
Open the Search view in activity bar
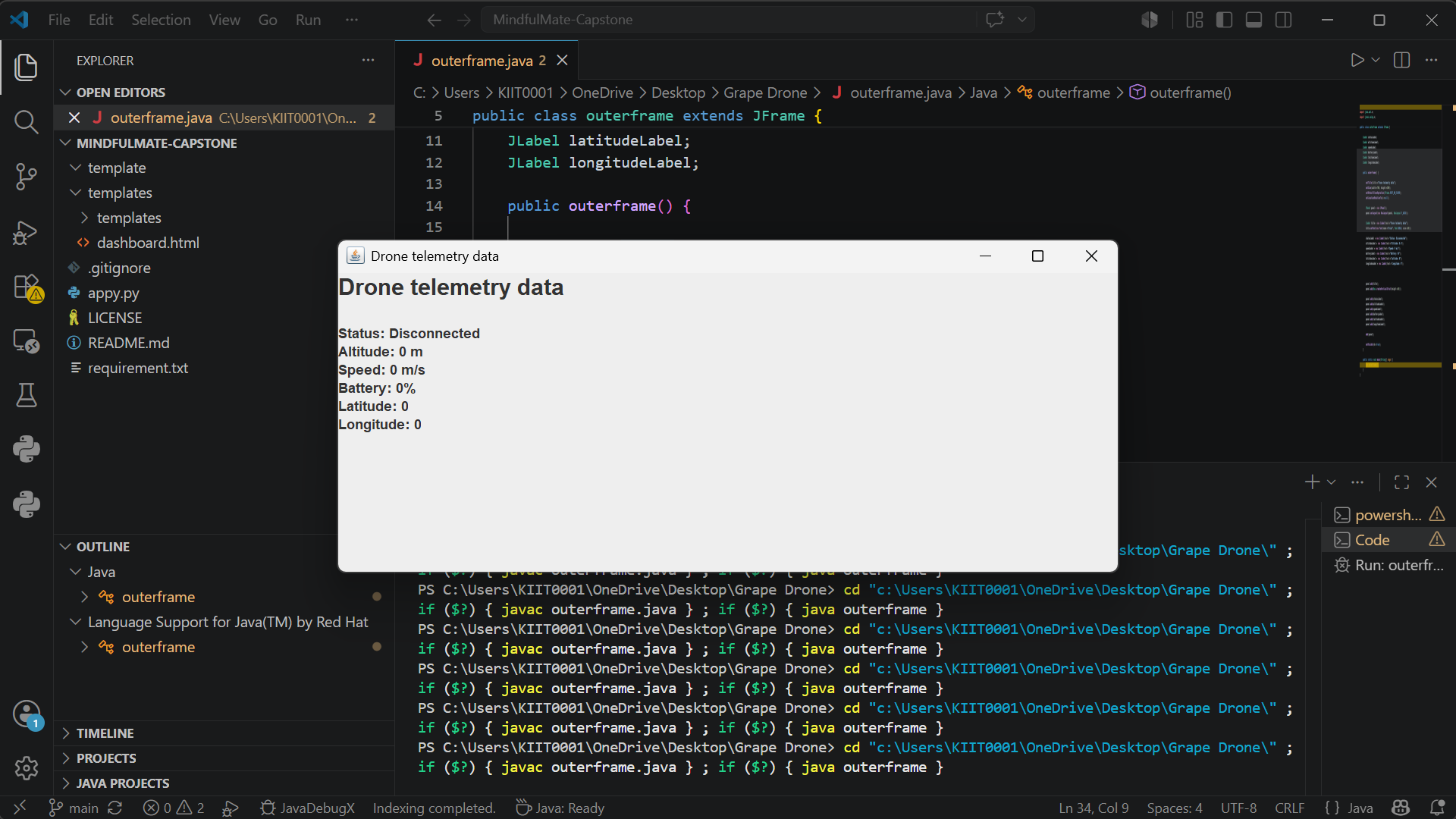click(x=27, y=121)
